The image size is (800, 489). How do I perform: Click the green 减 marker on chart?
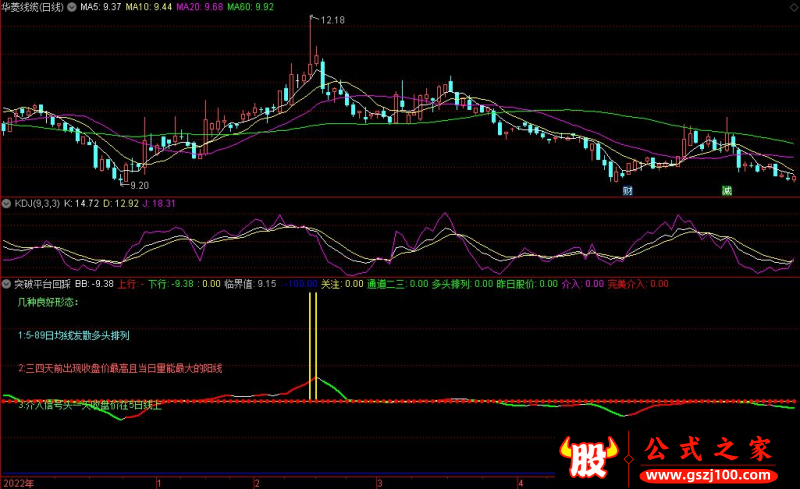click(x=727, y=190)
